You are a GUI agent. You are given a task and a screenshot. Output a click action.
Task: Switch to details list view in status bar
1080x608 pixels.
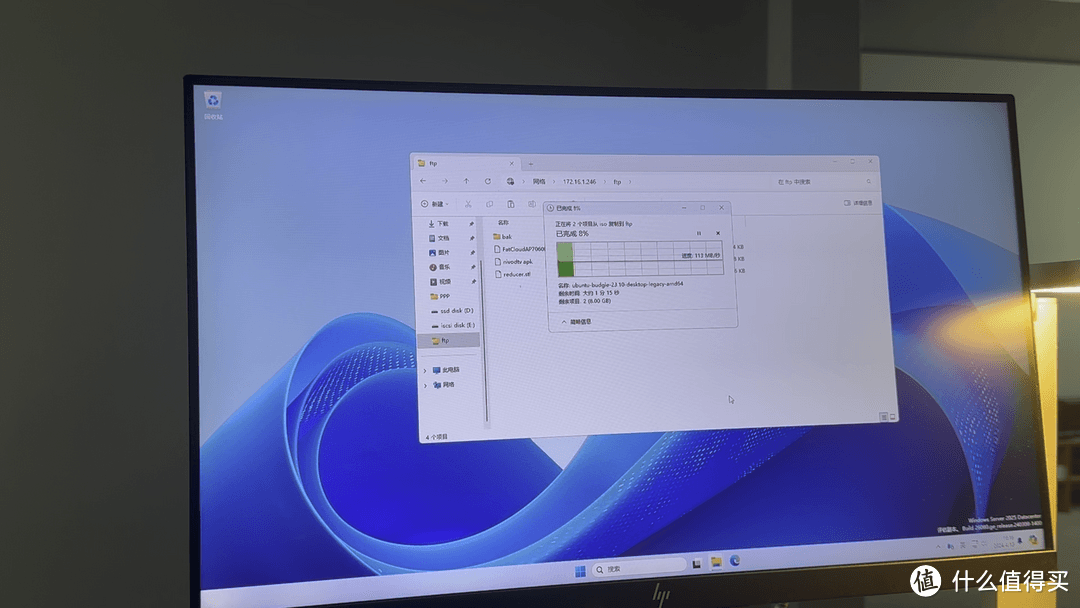coord(884,417)
